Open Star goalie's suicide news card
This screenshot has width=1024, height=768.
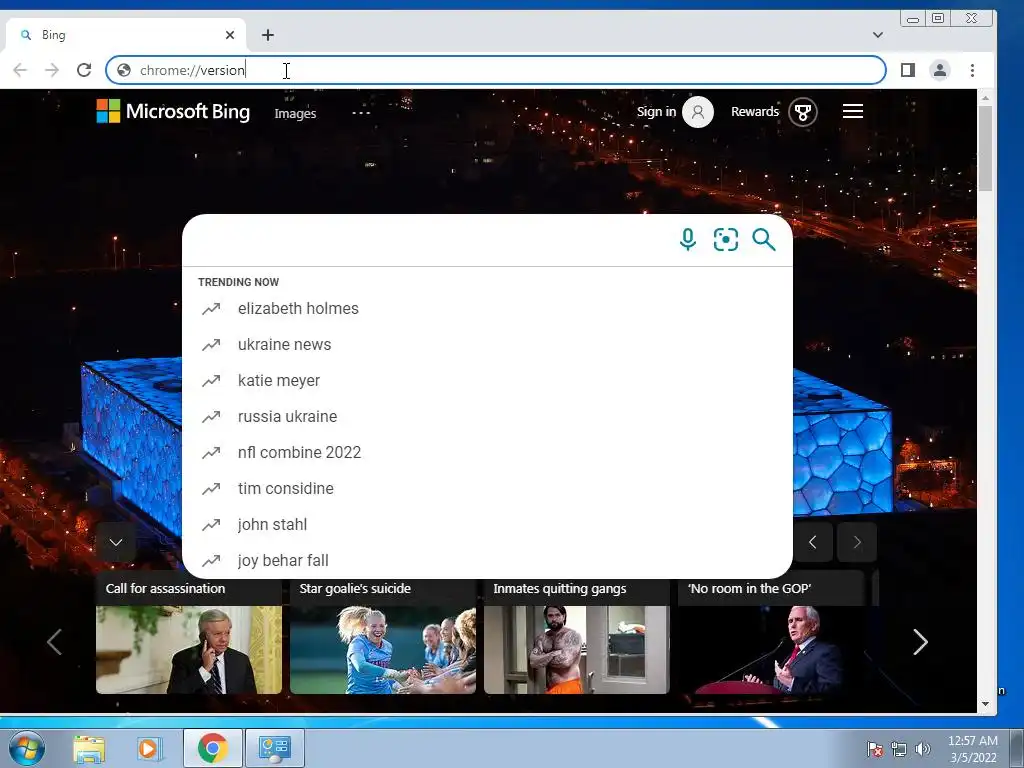tap(383, 633)
